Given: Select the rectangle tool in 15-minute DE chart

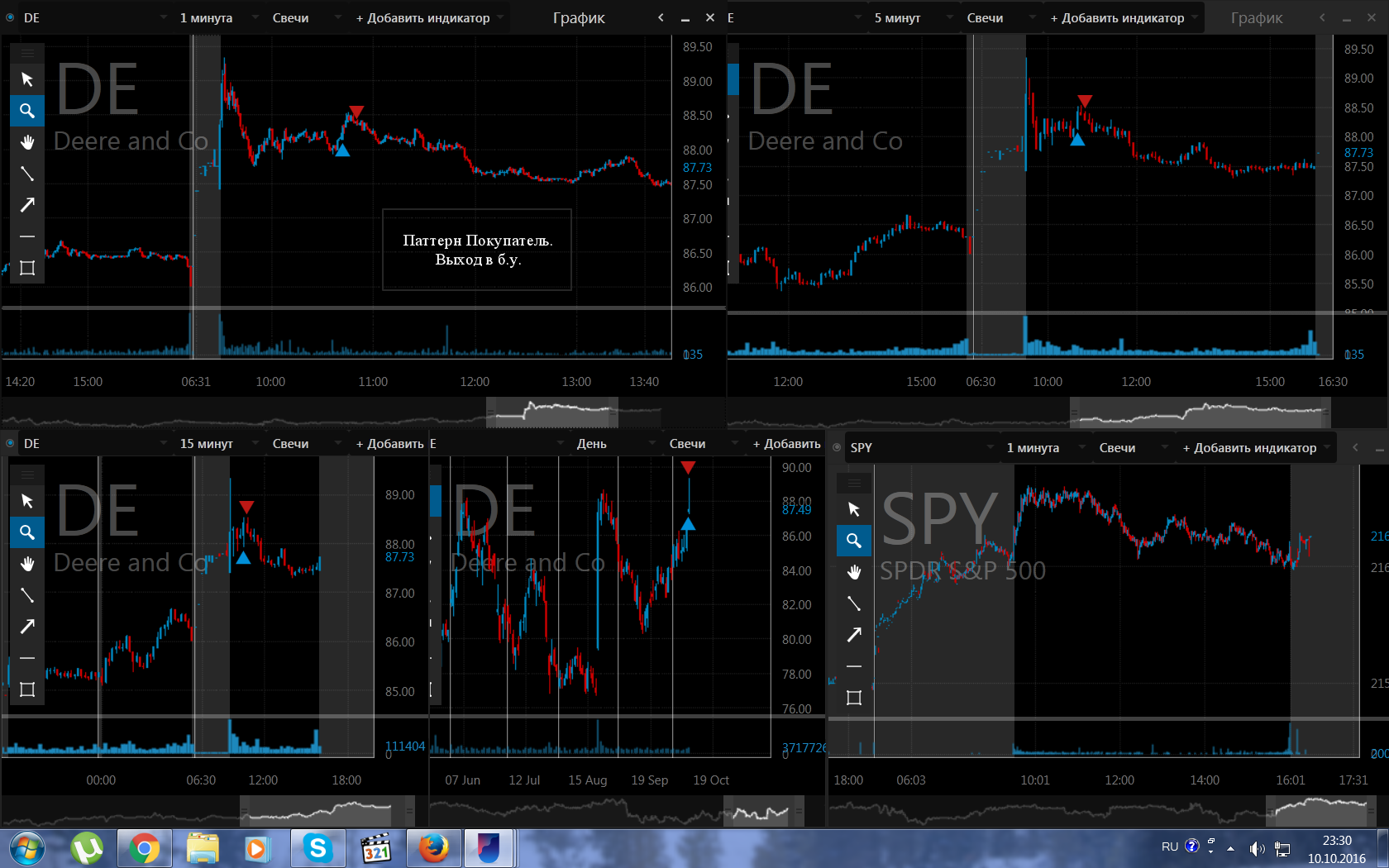Looking at the screenshot, I should 27,689.
